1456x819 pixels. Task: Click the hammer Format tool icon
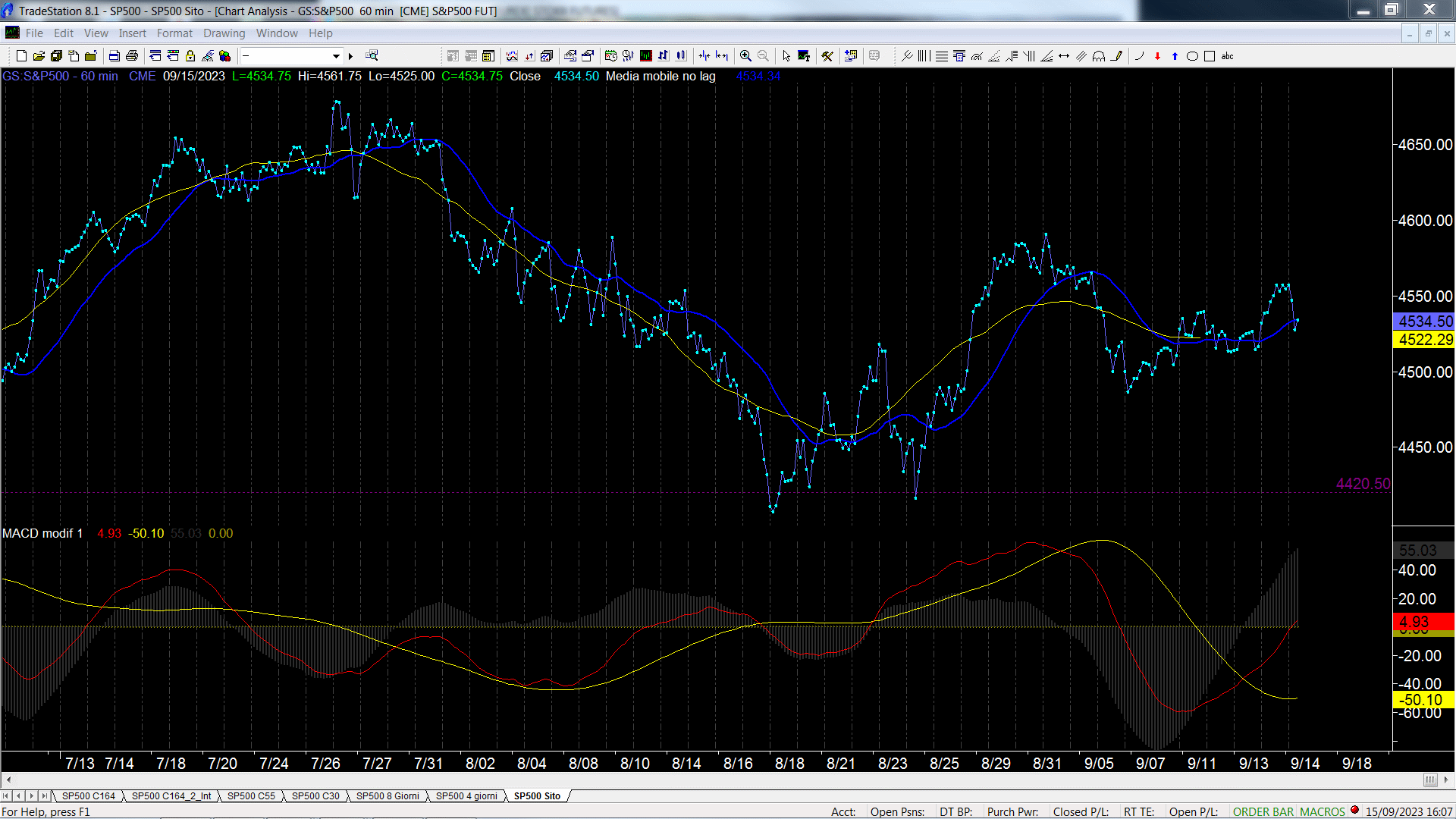[x=827, y=56]
